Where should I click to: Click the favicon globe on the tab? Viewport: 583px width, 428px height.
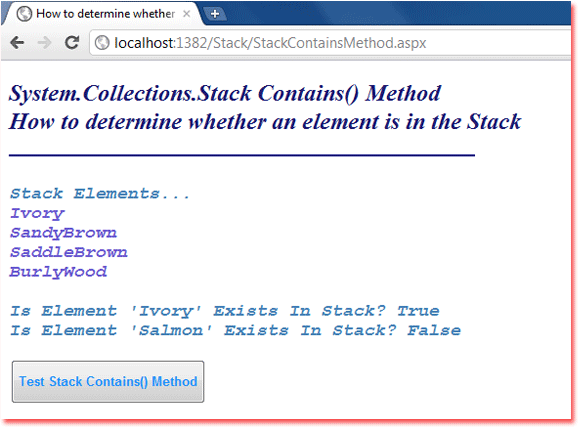24,14
